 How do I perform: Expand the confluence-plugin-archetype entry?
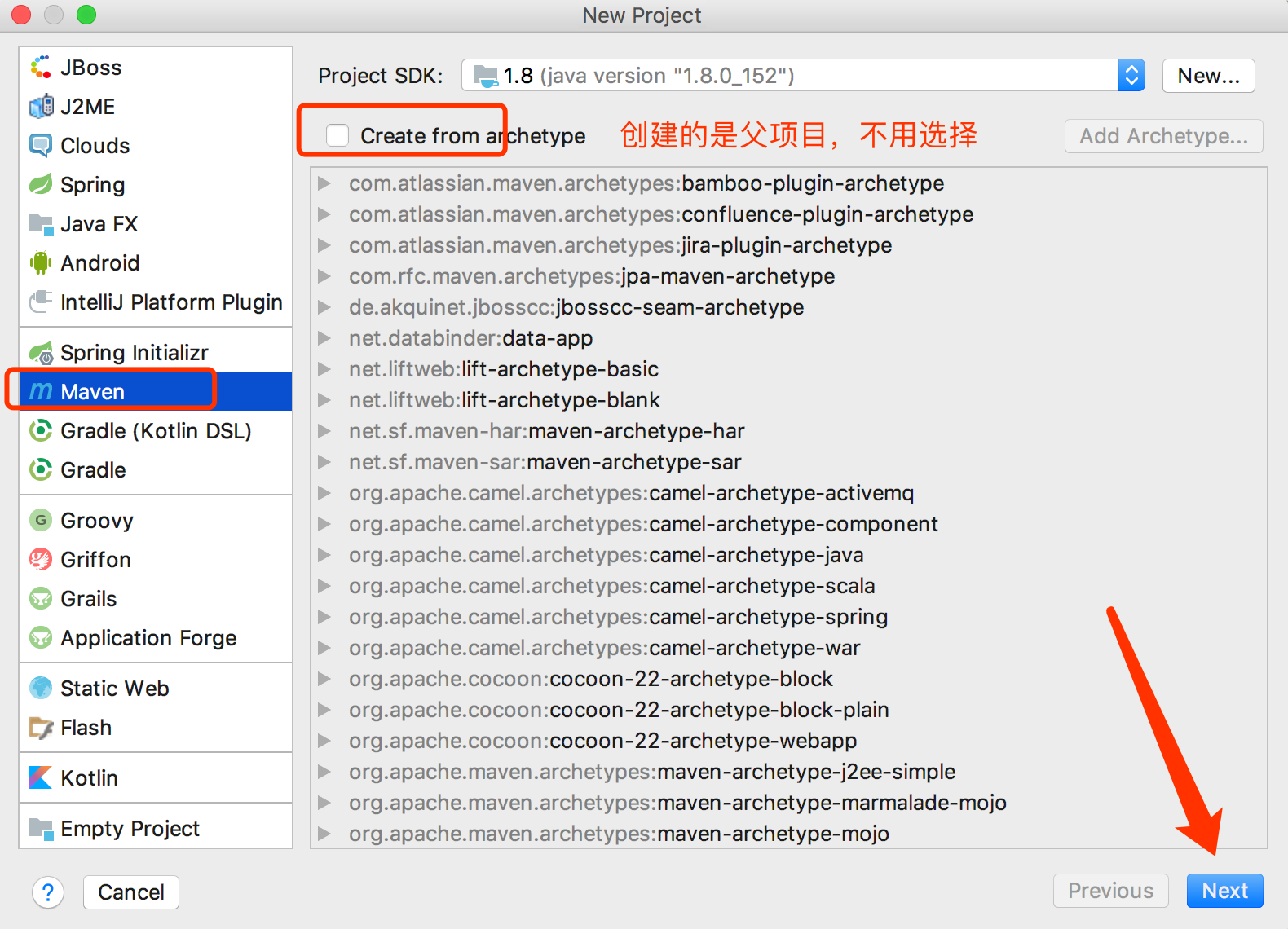click(x=324, y=214)
